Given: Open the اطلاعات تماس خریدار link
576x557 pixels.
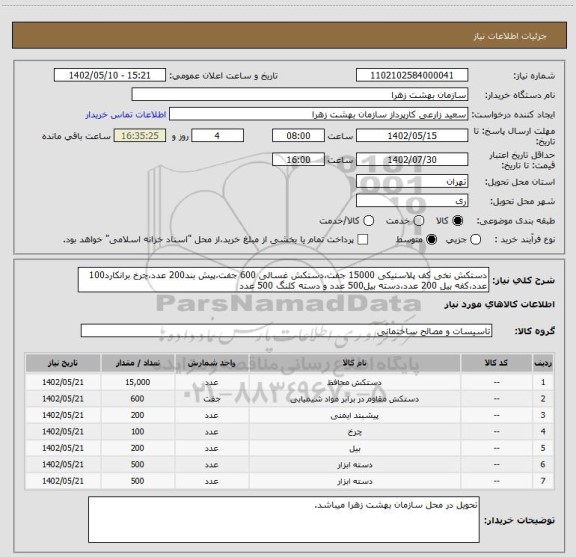Looking at the screenshot, I should 126,115.
